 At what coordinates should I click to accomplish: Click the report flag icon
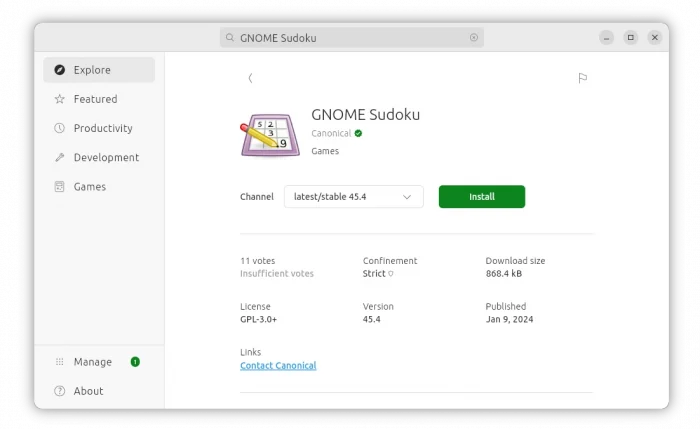[x=582, y=78]
